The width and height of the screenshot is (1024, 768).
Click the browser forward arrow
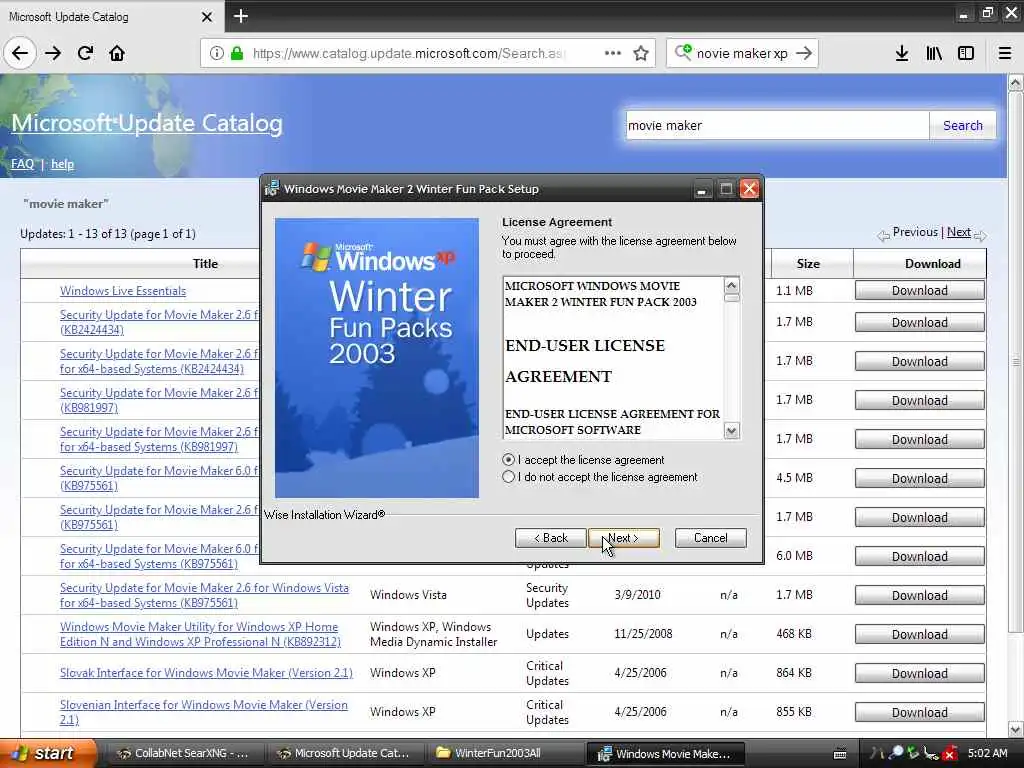pyautogui.click(x=53, y=53)
